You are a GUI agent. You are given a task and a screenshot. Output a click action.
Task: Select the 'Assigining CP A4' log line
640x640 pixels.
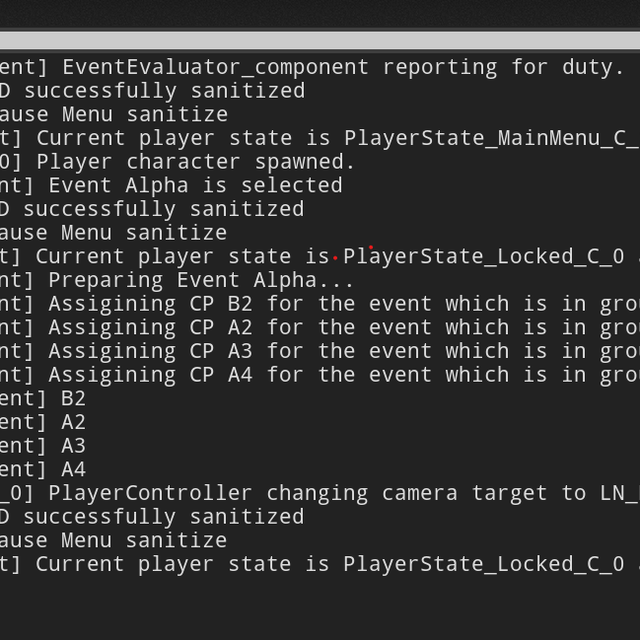(x=320, y=375)
